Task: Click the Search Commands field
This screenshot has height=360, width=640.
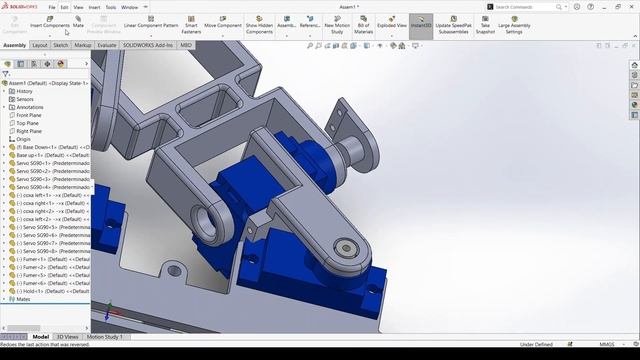Action: [x=524, y=7]
